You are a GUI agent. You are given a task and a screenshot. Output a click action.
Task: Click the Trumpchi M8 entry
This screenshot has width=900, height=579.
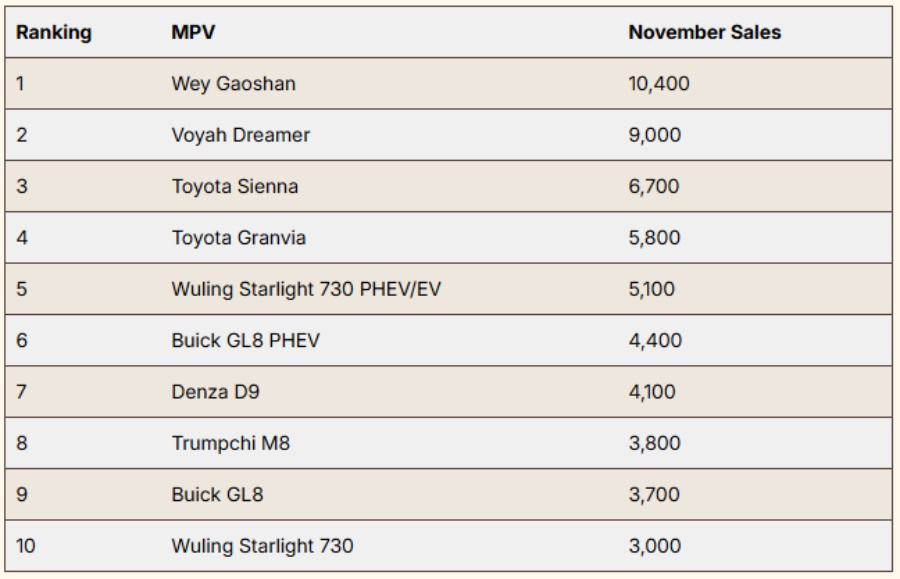point(230,443)
